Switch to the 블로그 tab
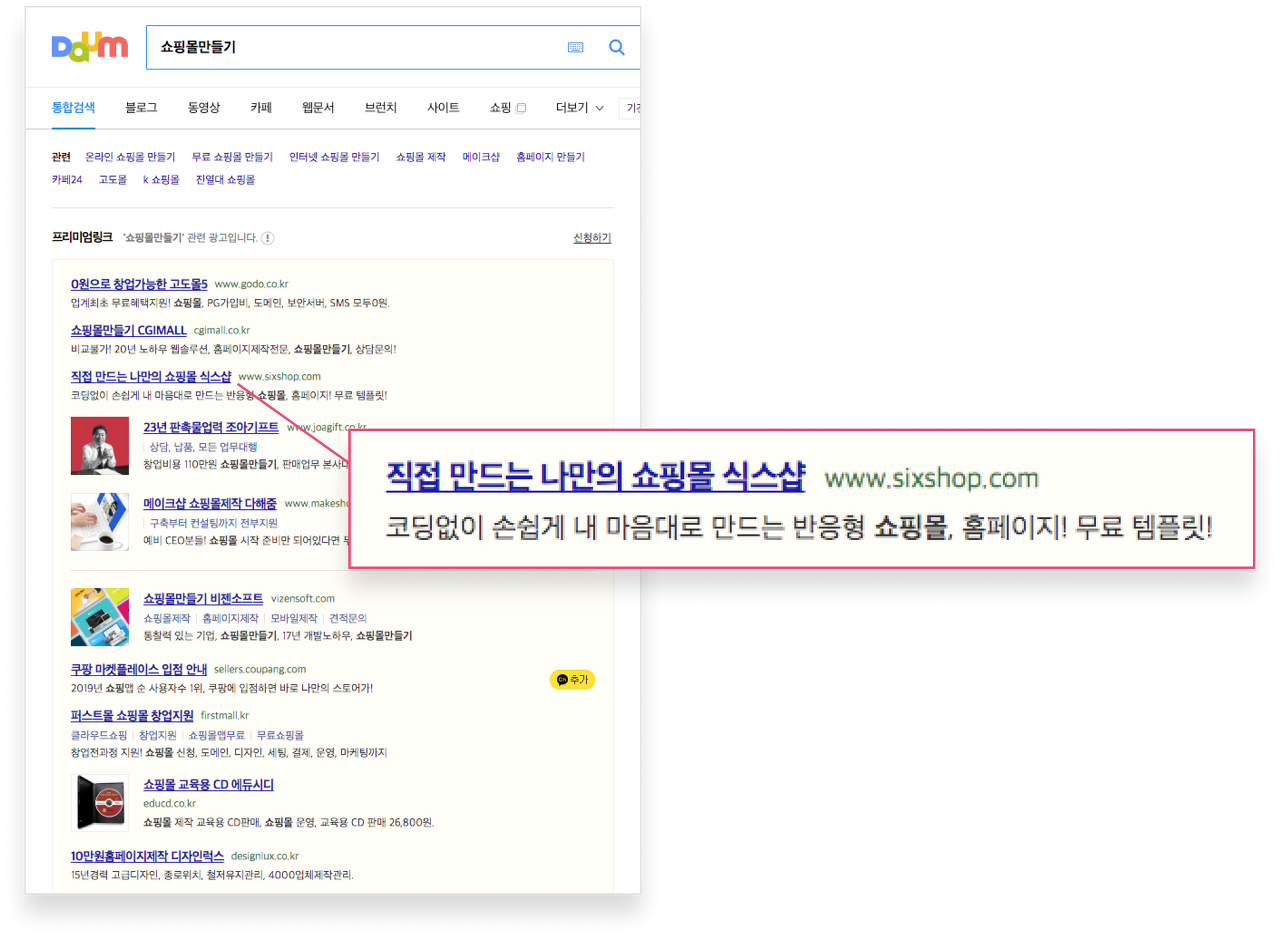The width and height of the screenshot is (1280, 938). click(x=141, y=107)
